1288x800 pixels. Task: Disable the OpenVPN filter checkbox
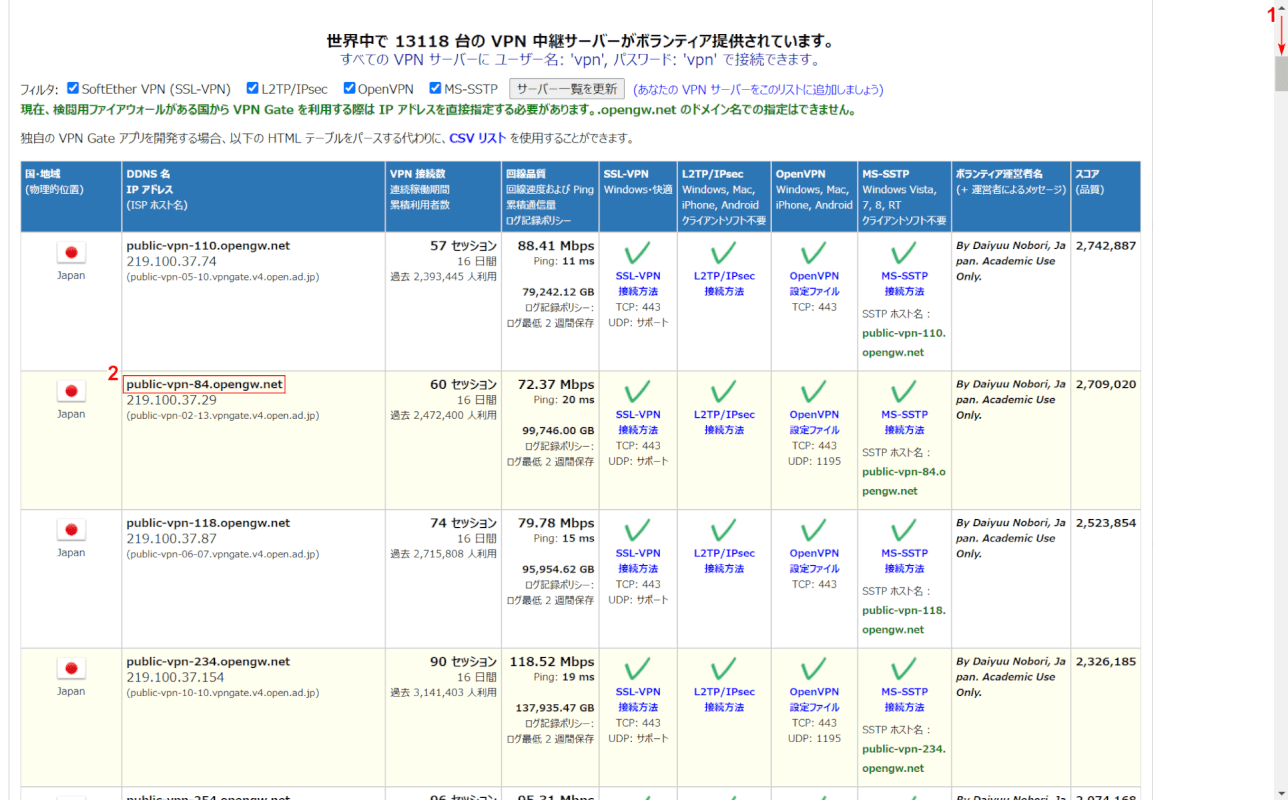[349, 88]
